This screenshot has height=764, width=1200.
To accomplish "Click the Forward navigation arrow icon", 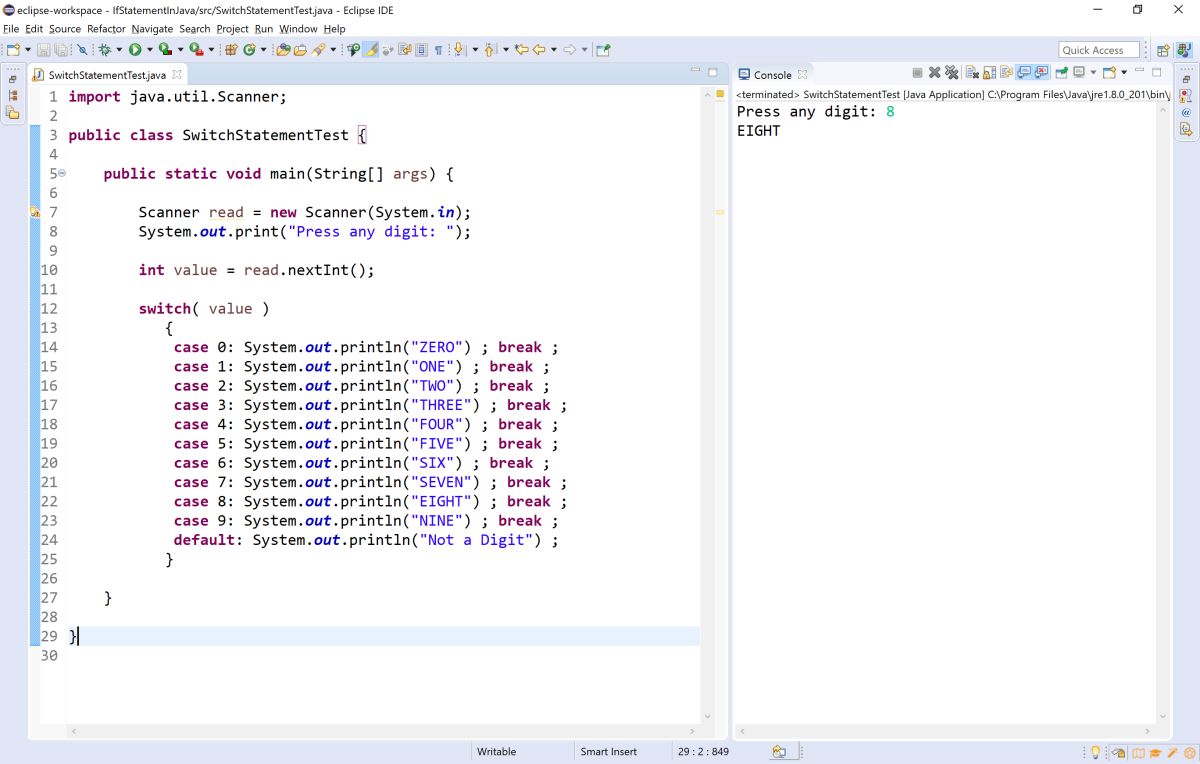I will tap(569, 50).
